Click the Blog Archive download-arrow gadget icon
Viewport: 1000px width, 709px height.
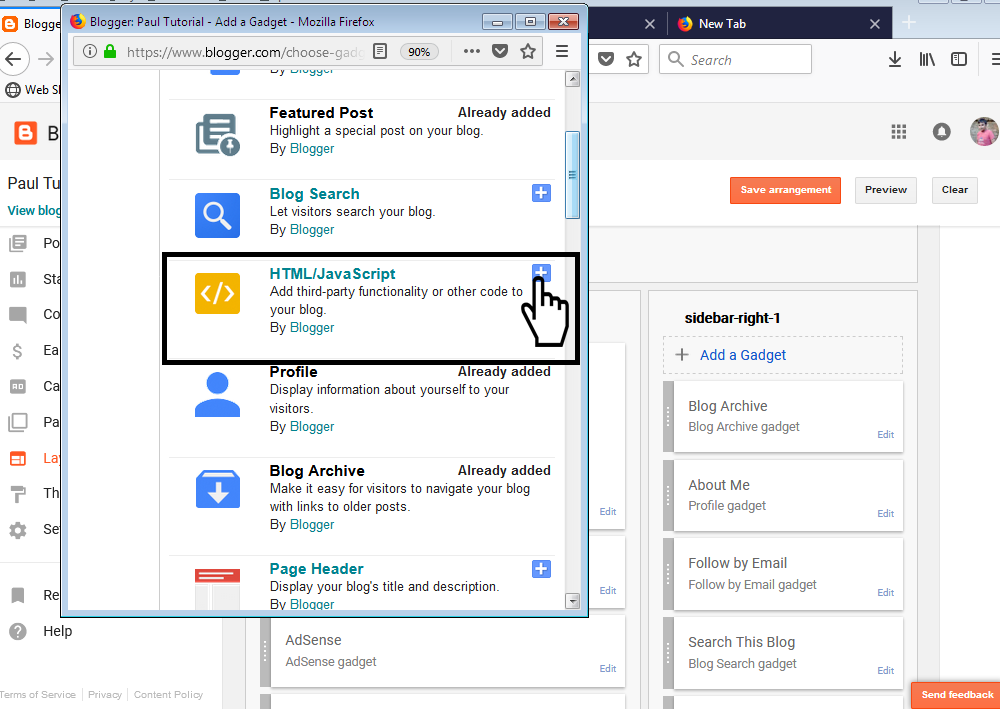coord(217,490)
